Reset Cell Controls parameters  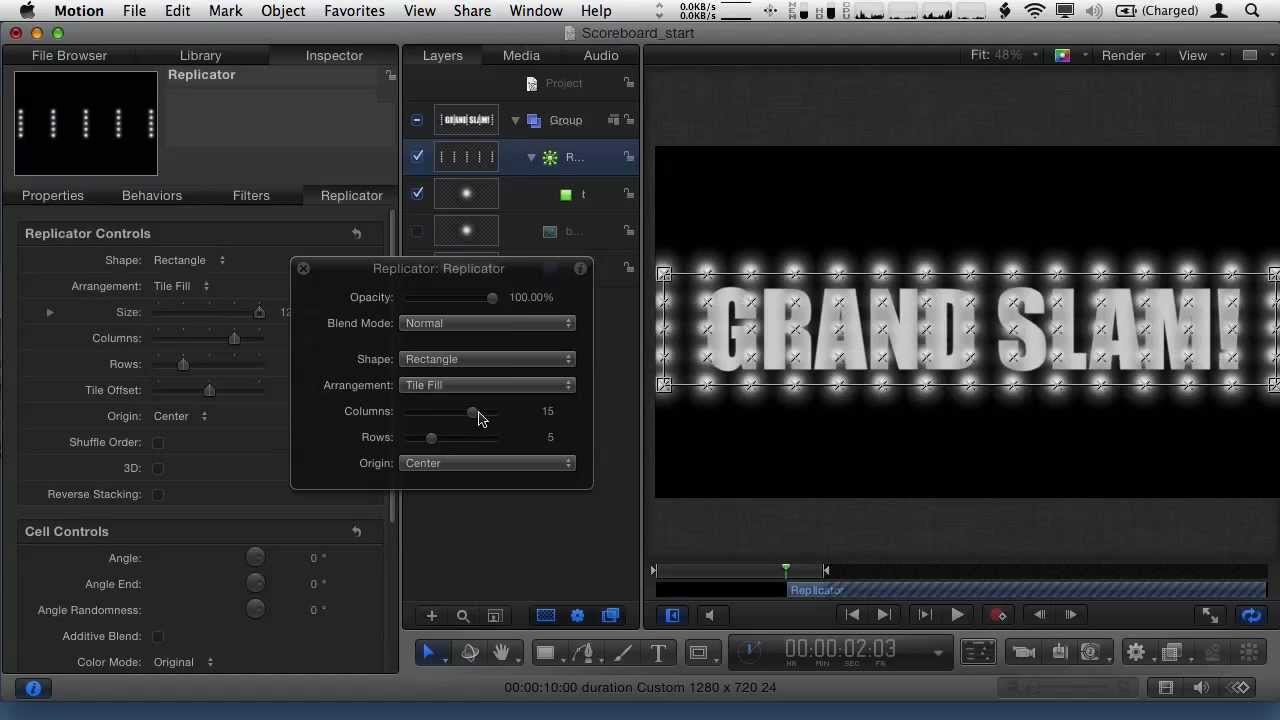(x=356, y=531)
